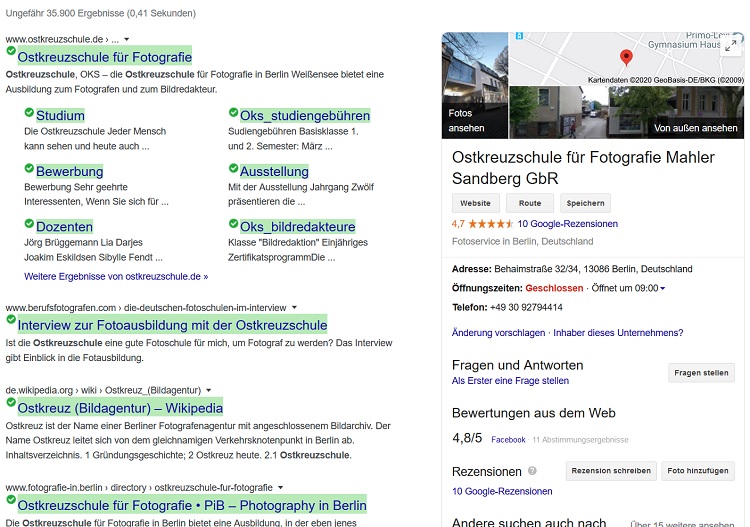750x527 pixels.
Task: Click checkmark icon before Oks_studiengebühren
Action: click(x=233, y=112)
